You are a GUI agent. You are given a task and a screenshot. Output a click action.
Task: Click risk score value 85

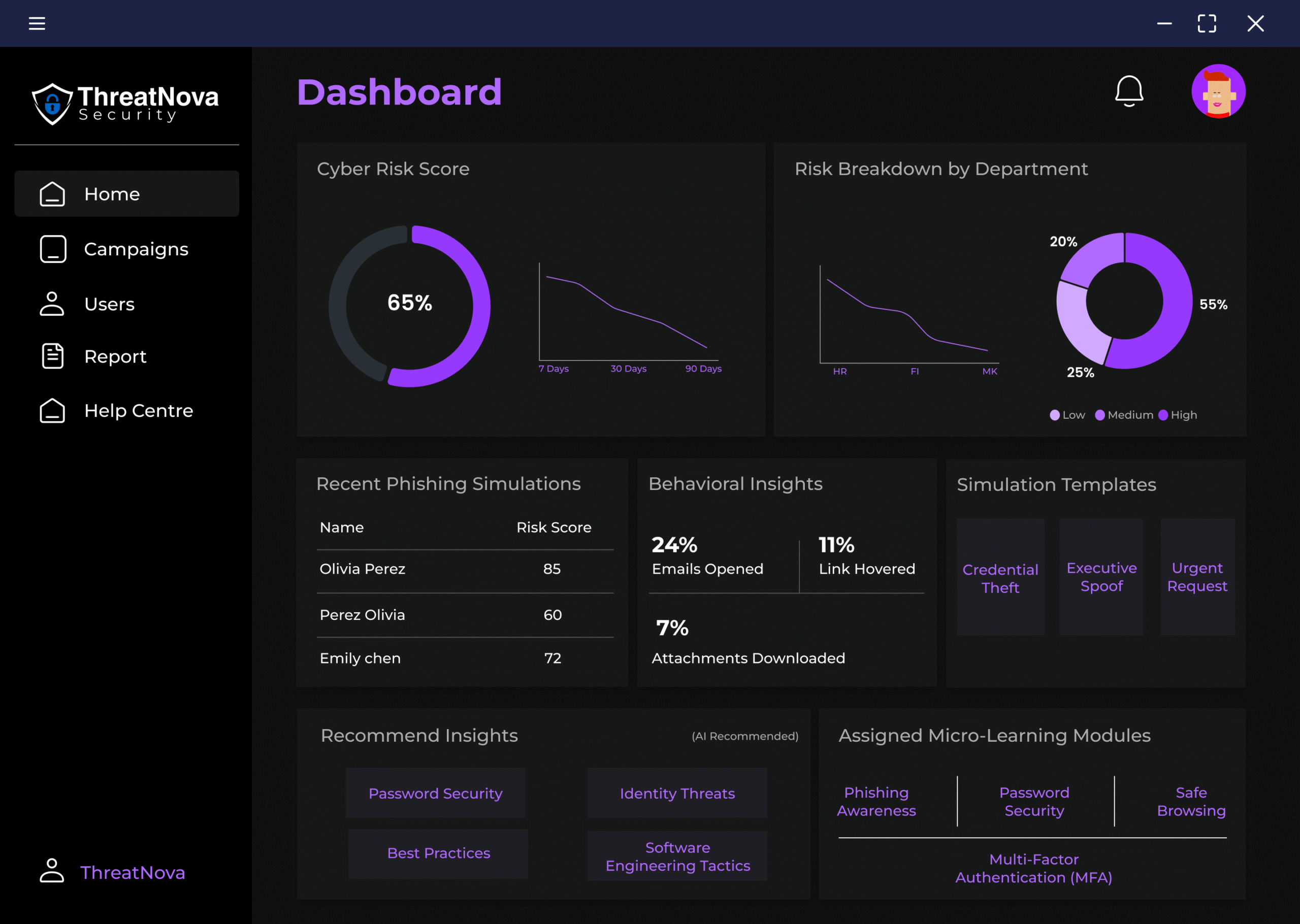point(552,569)
